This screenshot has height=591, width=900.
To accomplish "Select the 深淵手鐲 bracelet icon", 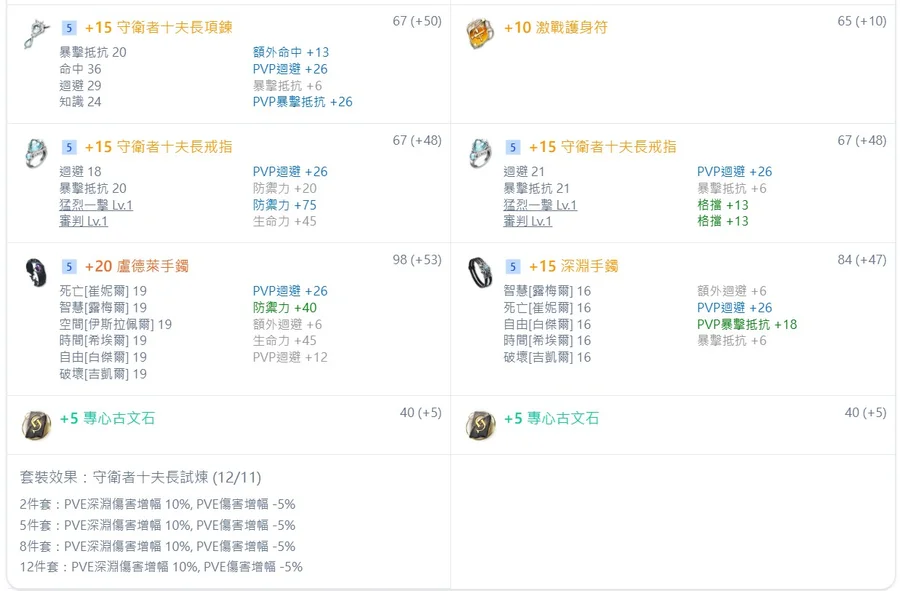I will [x=480, y=272].
